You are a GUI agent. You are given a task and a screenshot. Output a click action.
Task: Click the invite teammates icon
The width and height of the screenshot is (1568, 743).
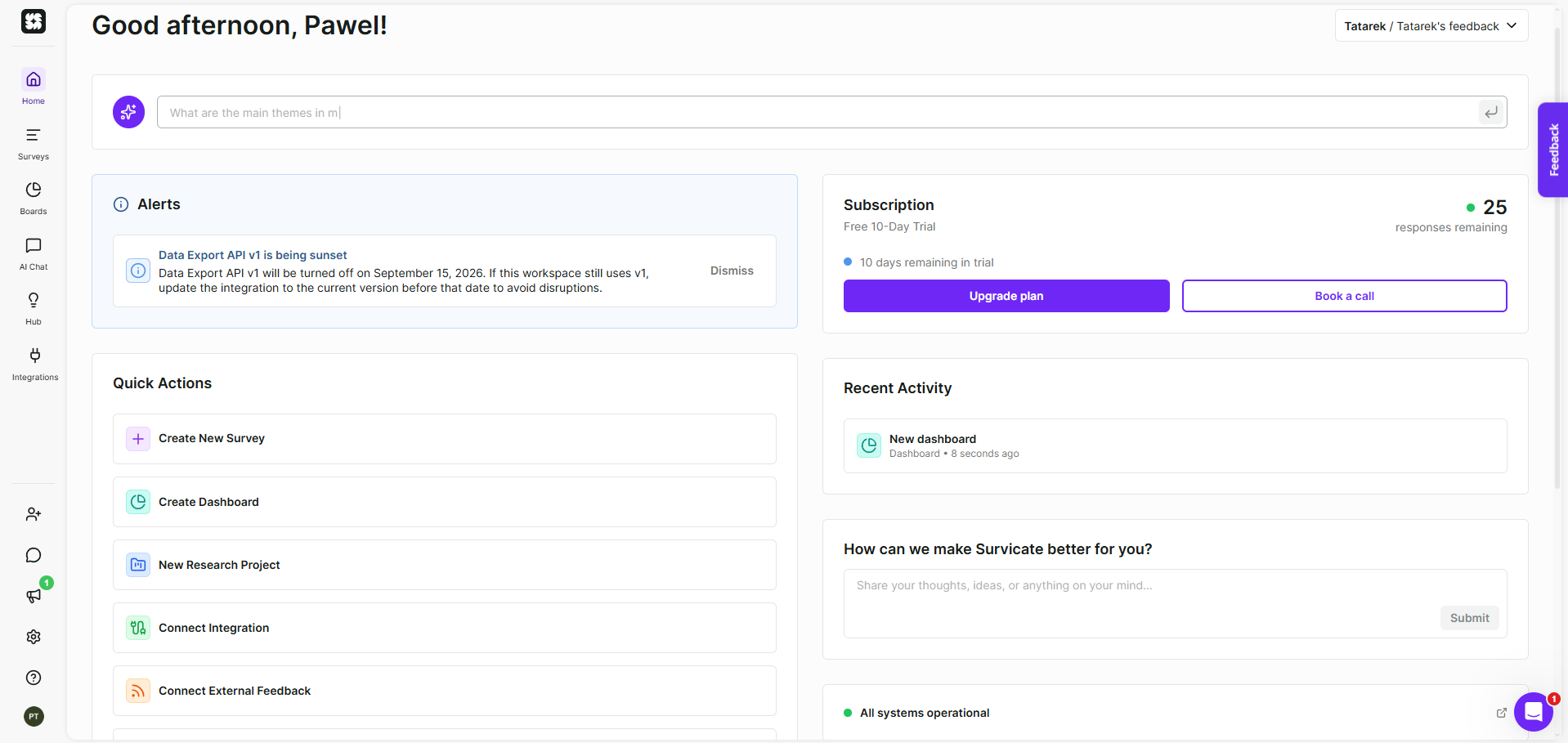coord(34,514)
